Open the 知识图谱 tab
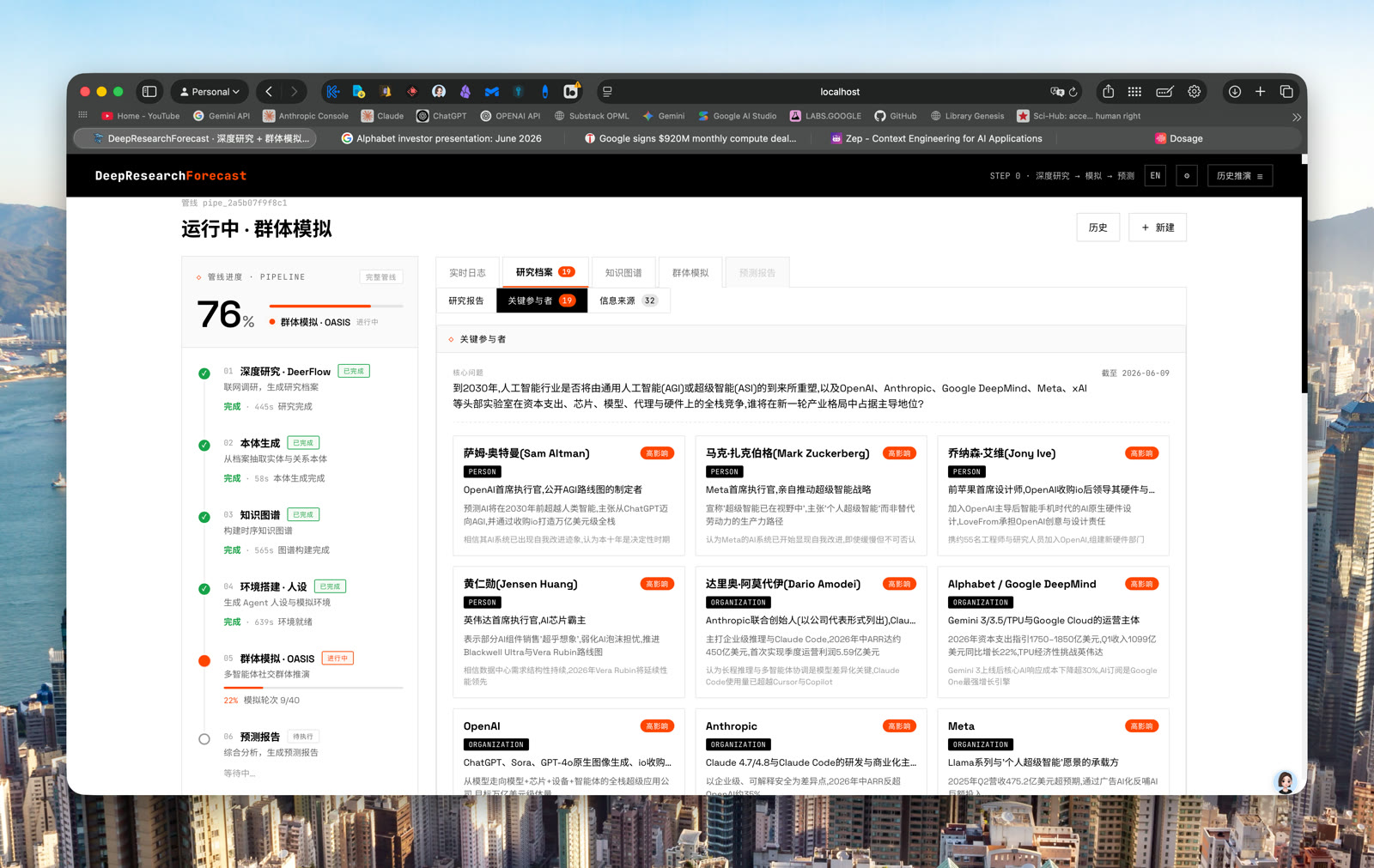 (623, 273)
